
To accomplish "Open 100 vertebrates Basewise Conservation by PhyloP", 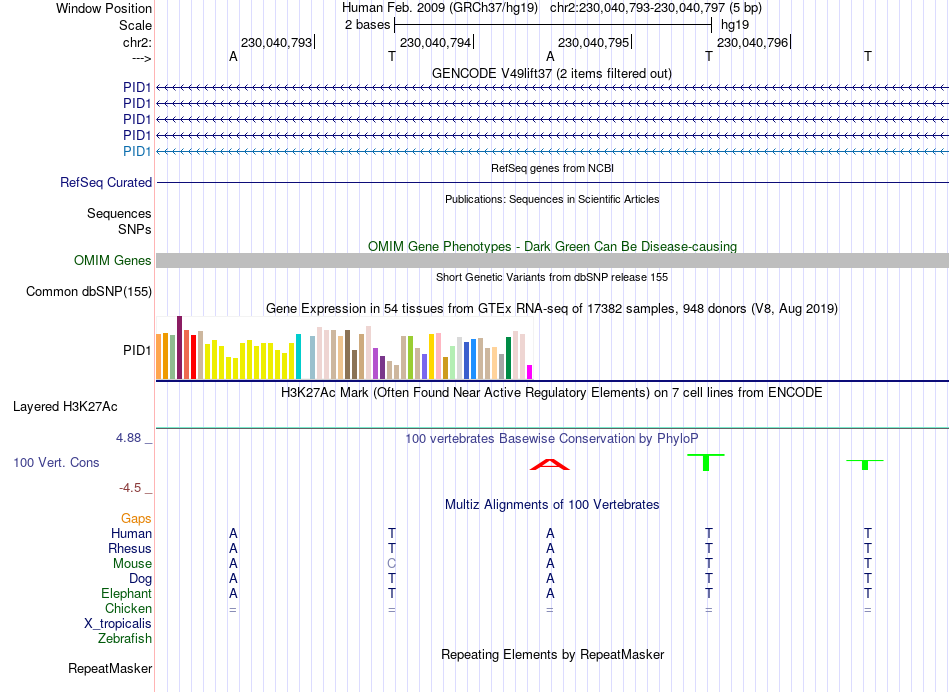I will point(552,439).
